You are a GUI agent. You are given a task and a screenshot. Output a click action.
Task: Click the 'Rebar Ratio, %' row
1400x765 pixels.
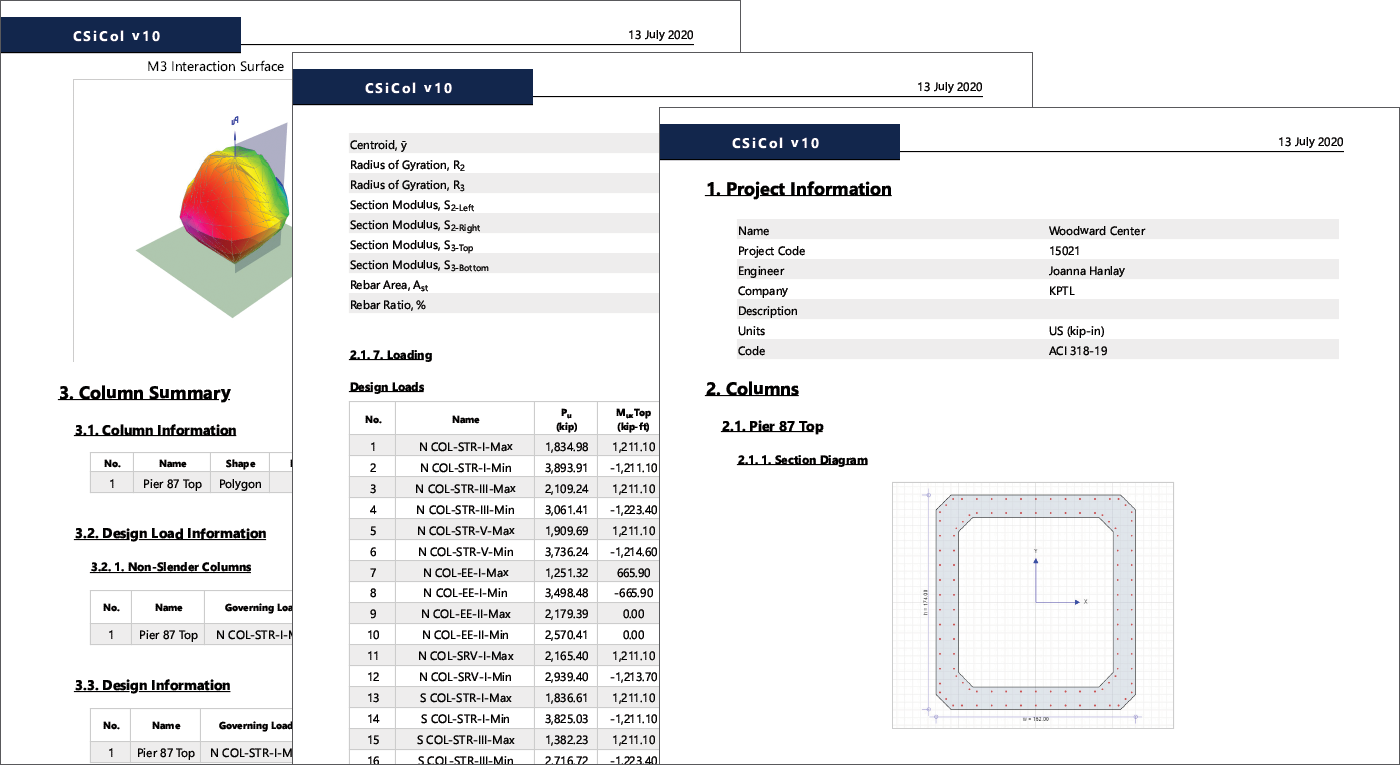(504, 304)
